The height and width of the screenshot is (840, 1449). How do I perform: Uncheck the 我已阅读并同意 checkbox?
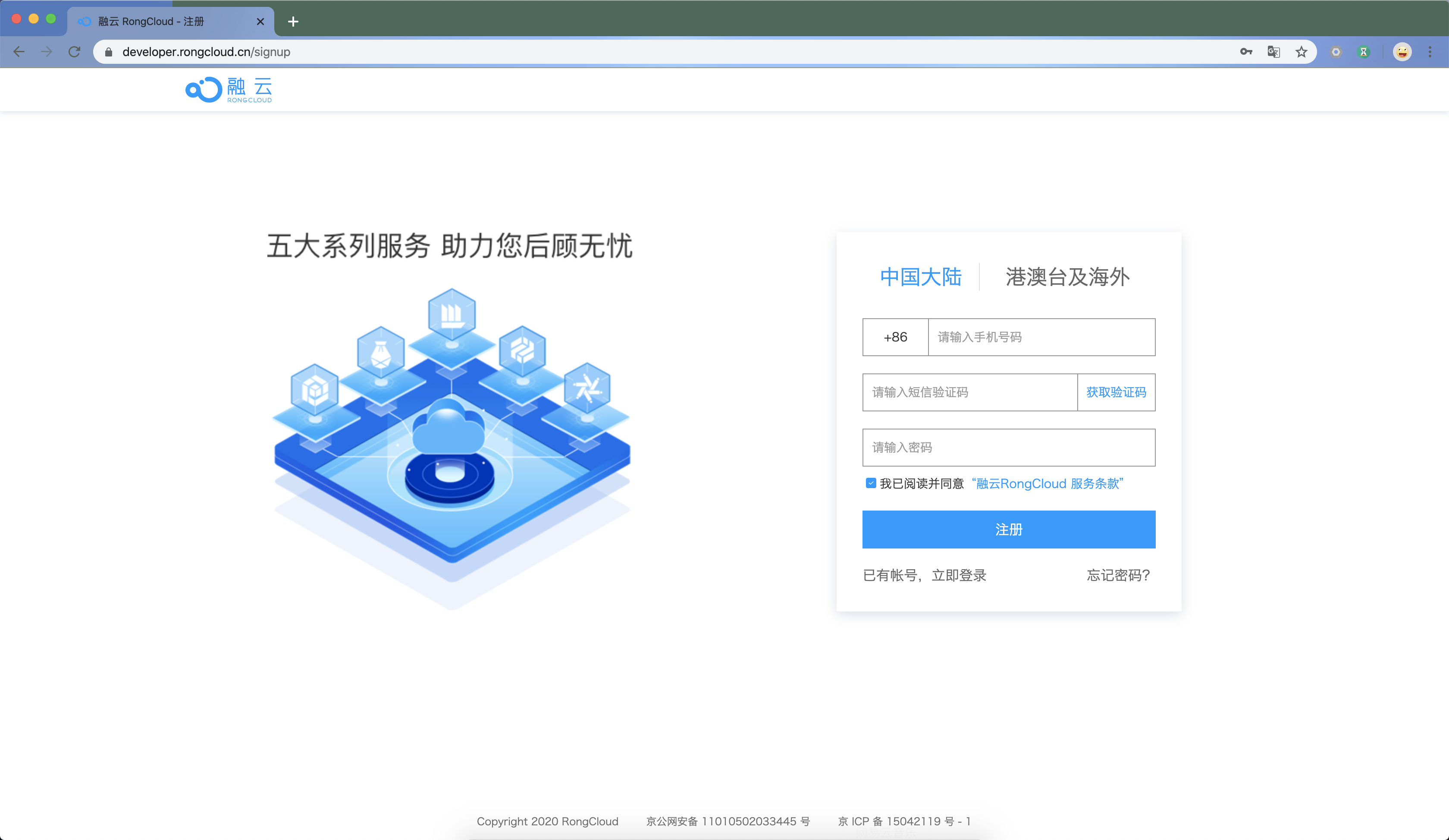871,483
